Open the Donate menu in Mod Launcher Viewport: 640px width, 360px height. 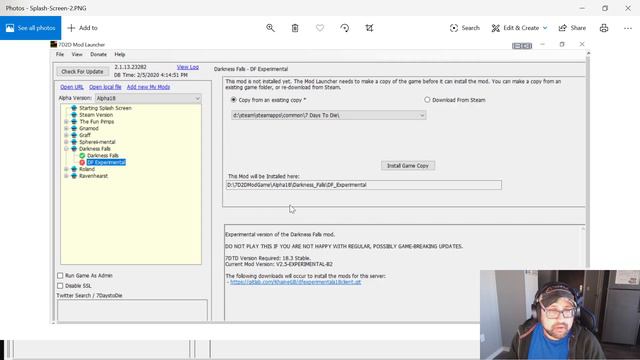[98, 54]
